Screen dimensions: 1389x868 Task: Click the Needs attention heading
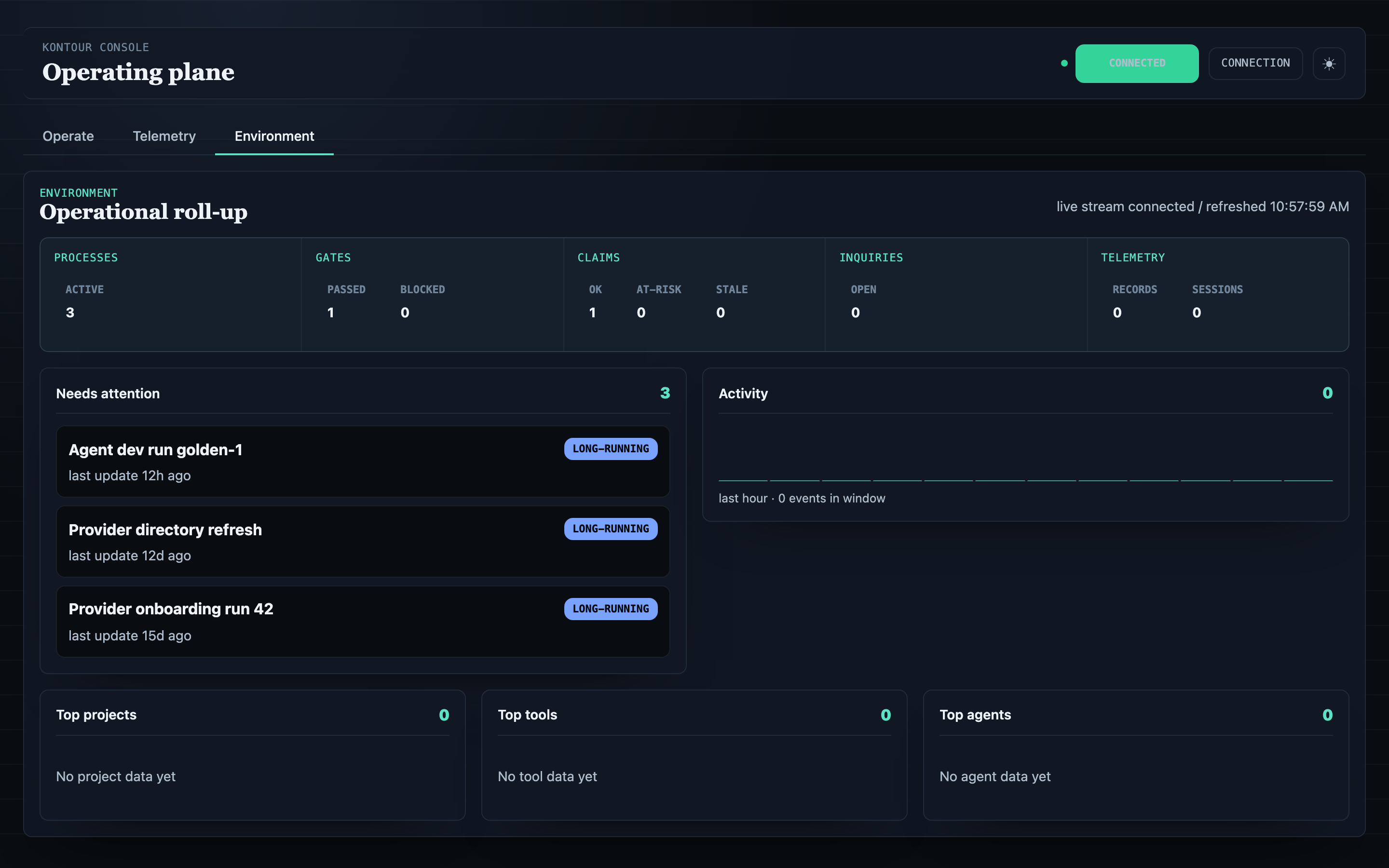108,393
